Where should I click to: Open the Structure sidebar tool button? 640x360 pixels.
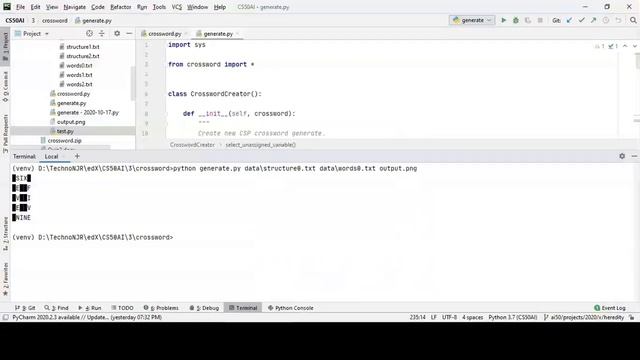(5, 233)
